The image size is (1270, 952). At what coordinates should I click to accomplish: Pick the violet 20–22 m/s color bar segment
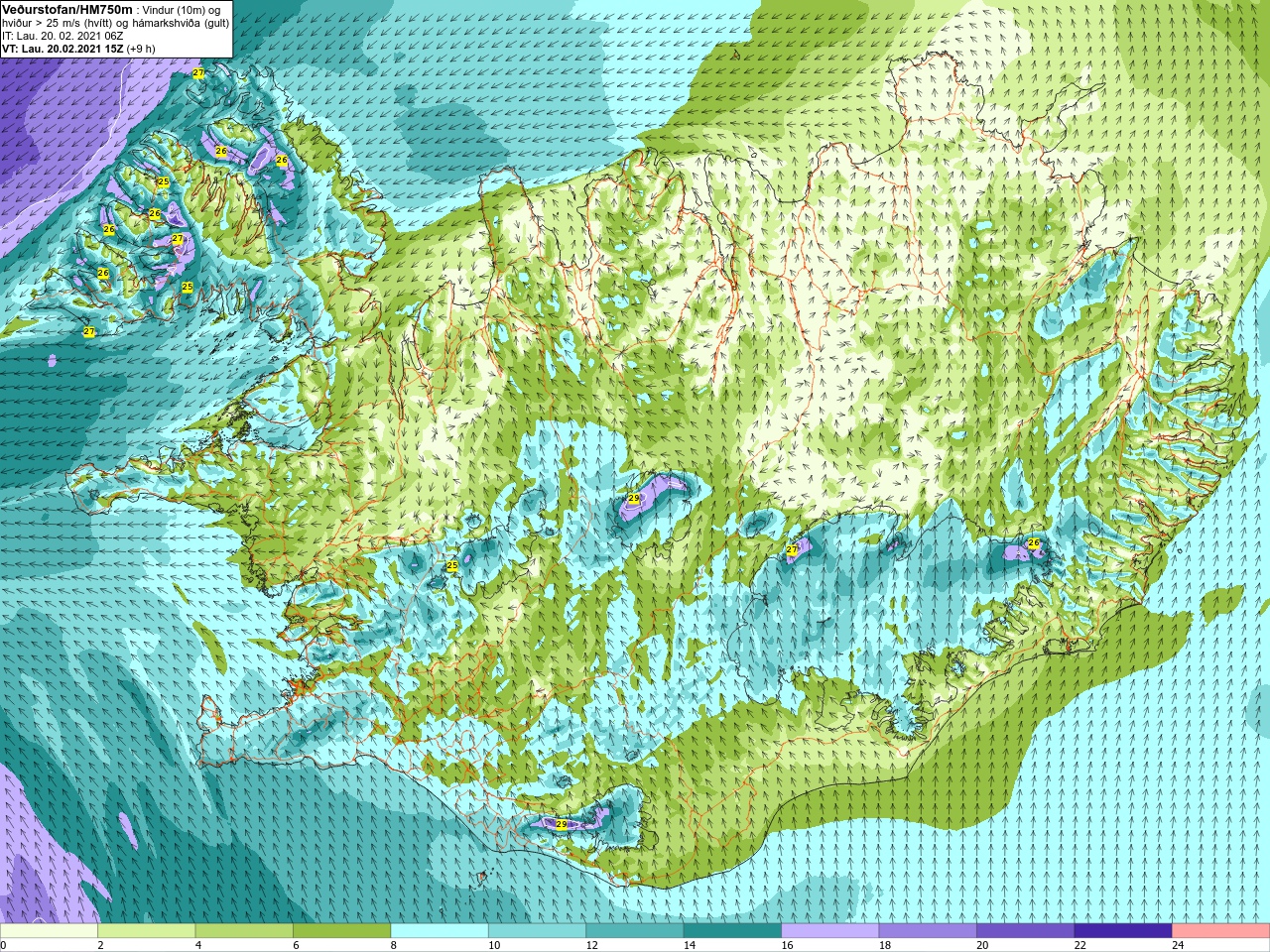1026,931
